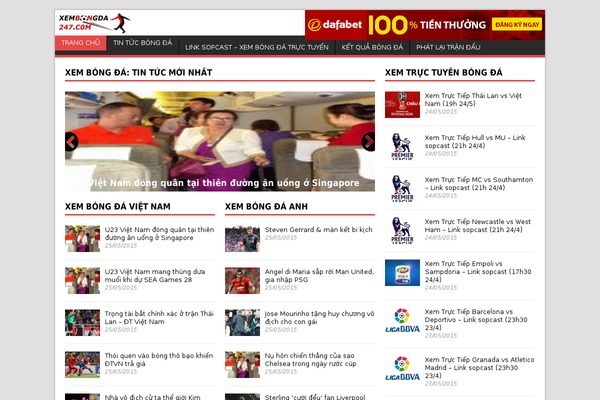The image size is (600, 400).
Task: Go to previous slide in news carousel
Action: click(71, 142)
